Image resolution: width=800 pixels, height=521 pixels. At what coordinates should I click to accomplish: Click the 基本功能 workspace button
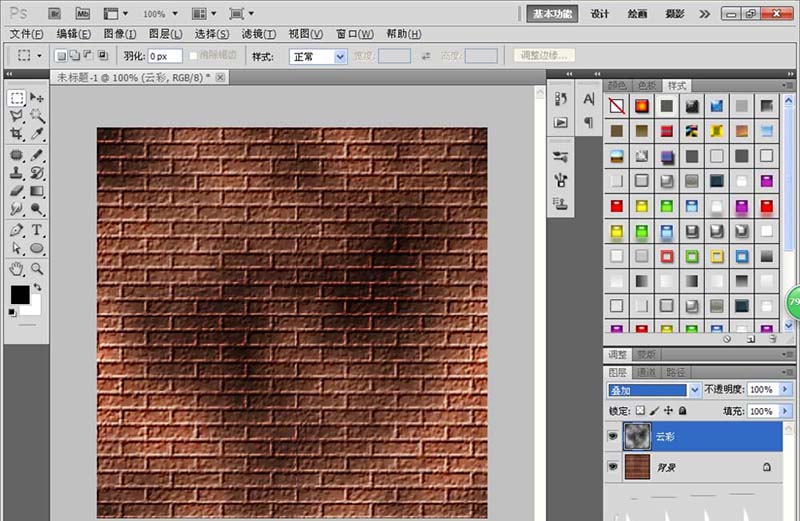pyautogui.click(x=553, y=14)
